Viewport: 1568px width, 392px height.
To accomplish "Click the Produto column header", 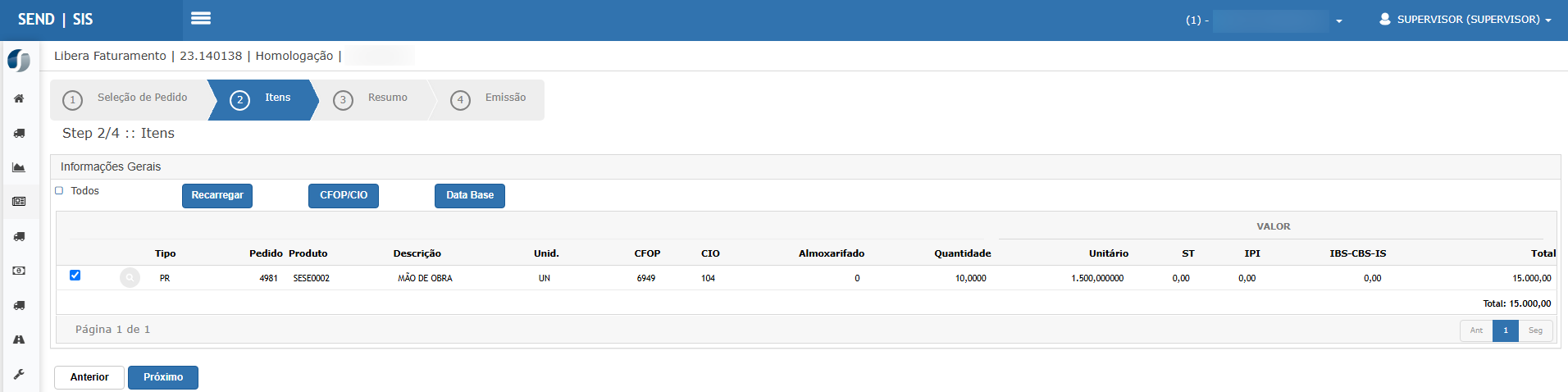I will coord(308,253).
